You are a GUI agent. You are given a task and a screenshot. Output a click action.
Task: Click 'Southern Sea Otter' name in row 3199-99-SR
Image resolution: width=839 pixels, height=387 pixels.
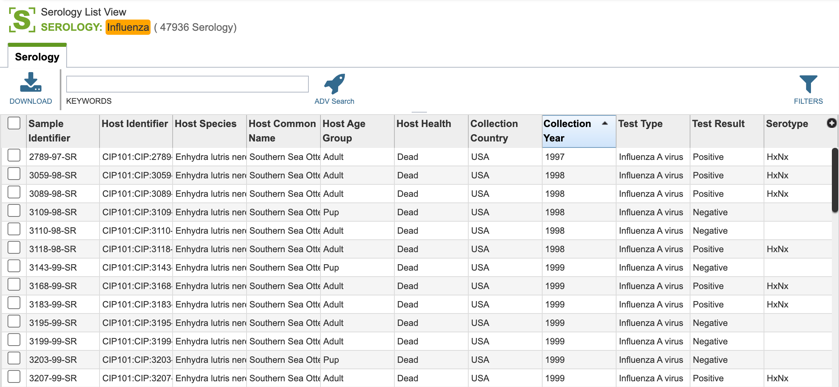[285, 342]
